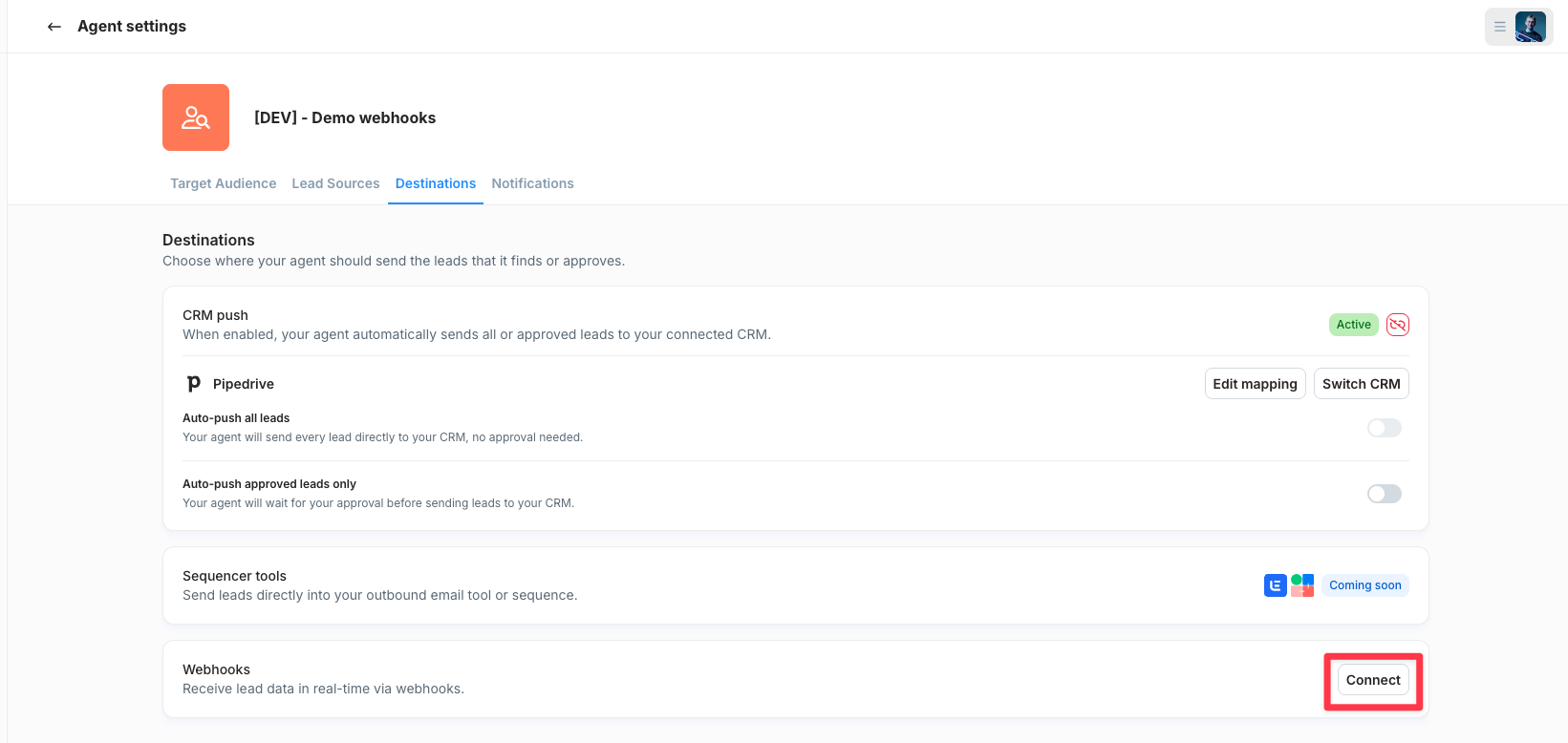Open the hamburger menu icon
Image resolution: width=1568 pixels, height=743 pixels.
(x=1500, y=27)
